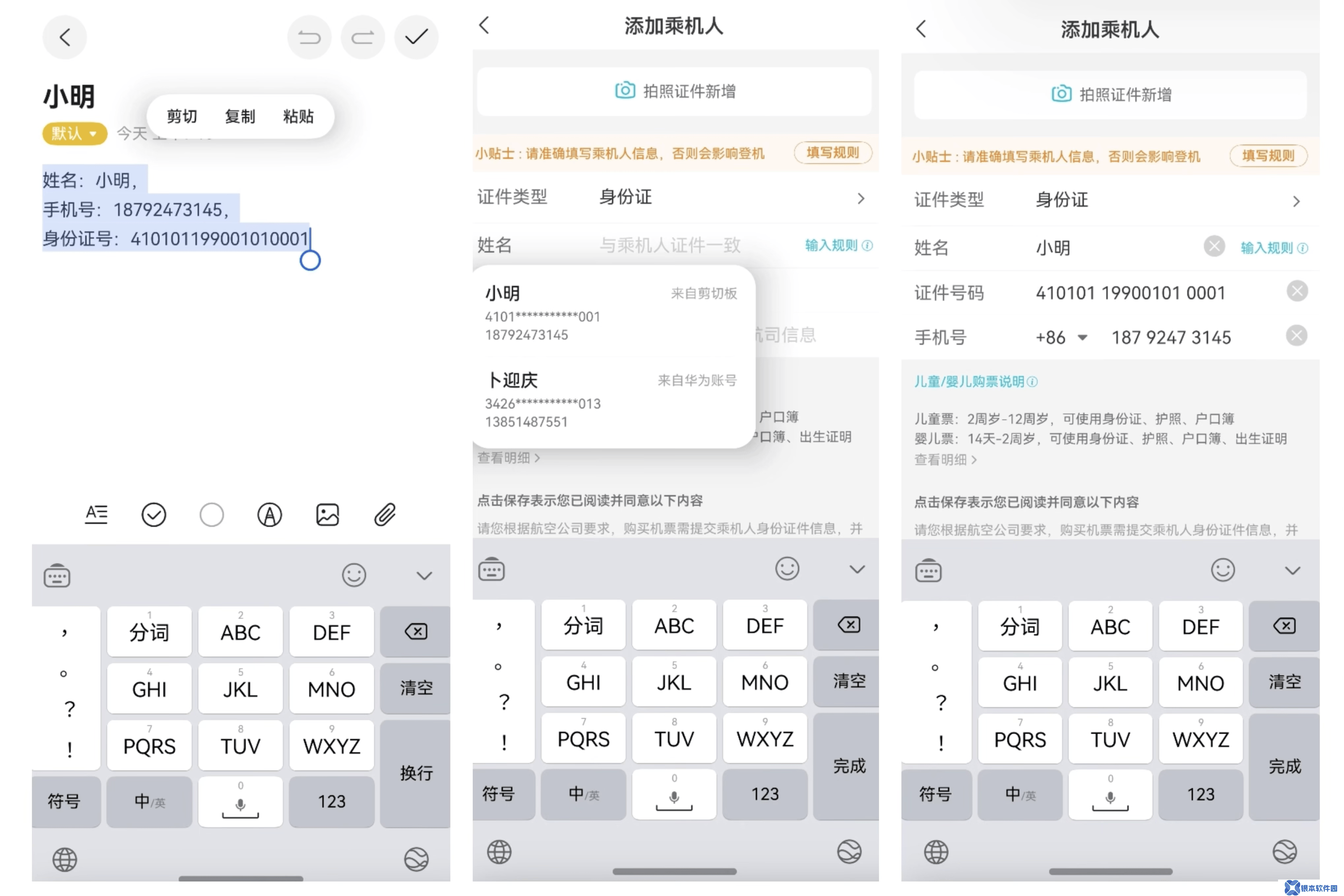Viewport: 1344px width, 896px height.
Task: Open 查看明细 on the middle screen
Action: click(509, 458)
